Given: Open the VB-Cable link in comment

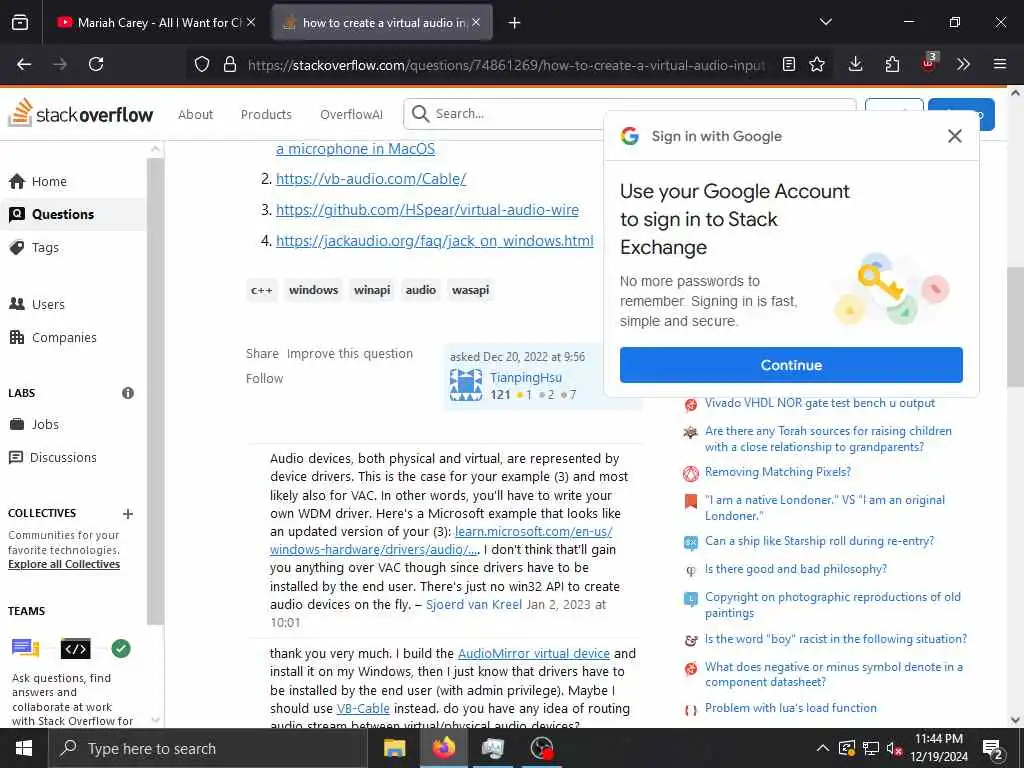Looking at the screenshot, I should point(363,709).
